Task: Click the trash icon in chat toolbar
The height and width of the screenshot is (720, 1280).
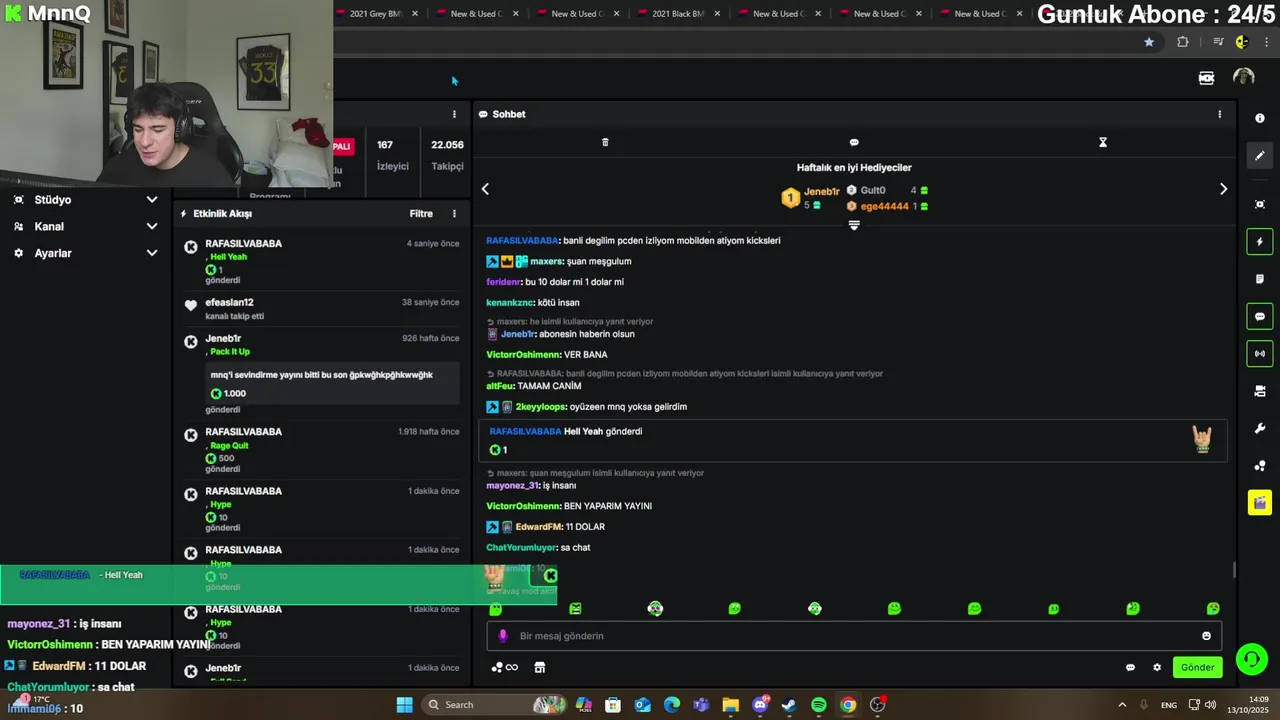Action: [605, 142]
